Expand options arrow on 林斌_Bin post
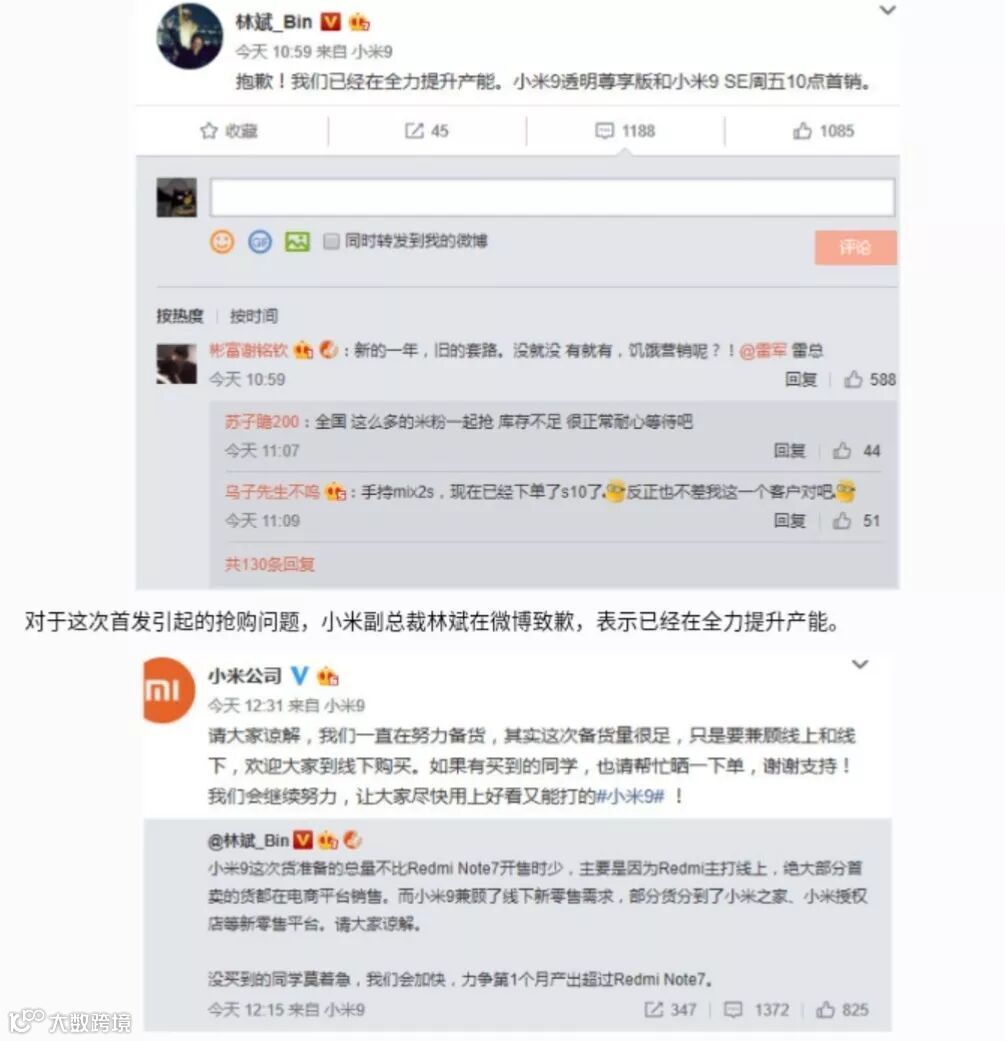1005x1041 pixels. (888, 10)
